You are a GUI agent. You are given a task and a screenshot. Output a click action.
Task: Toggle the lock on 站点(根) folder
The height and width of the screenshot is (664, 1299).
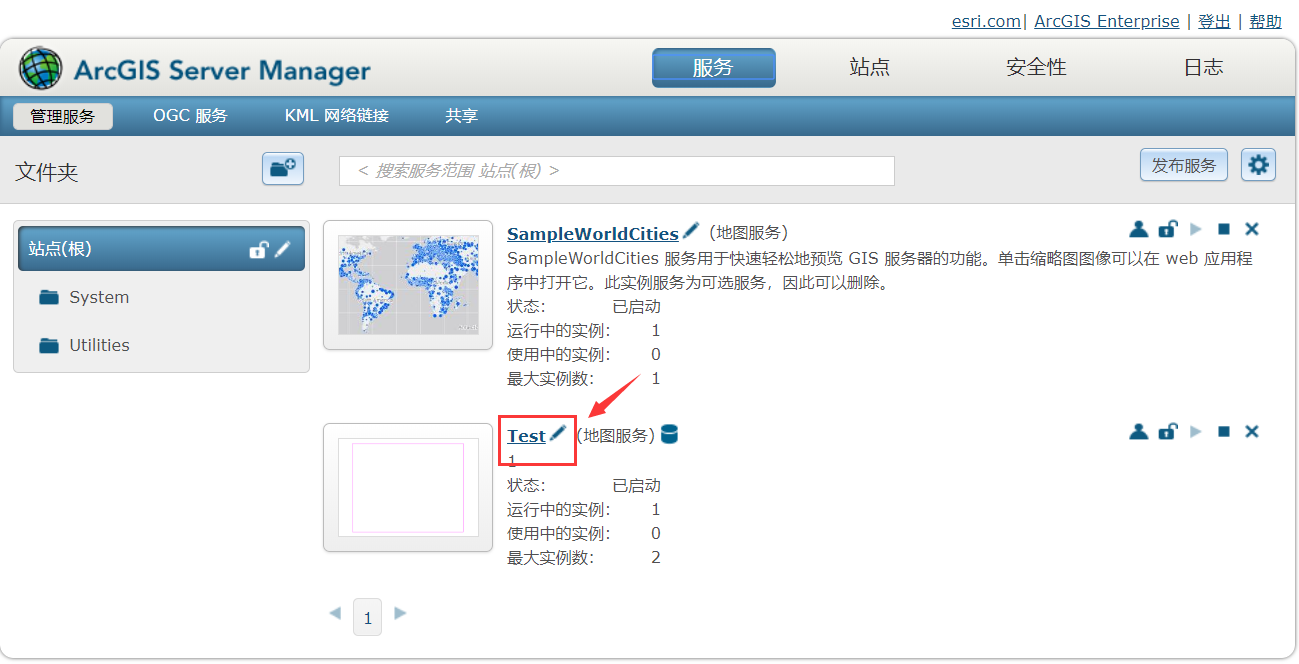(259, 249)
